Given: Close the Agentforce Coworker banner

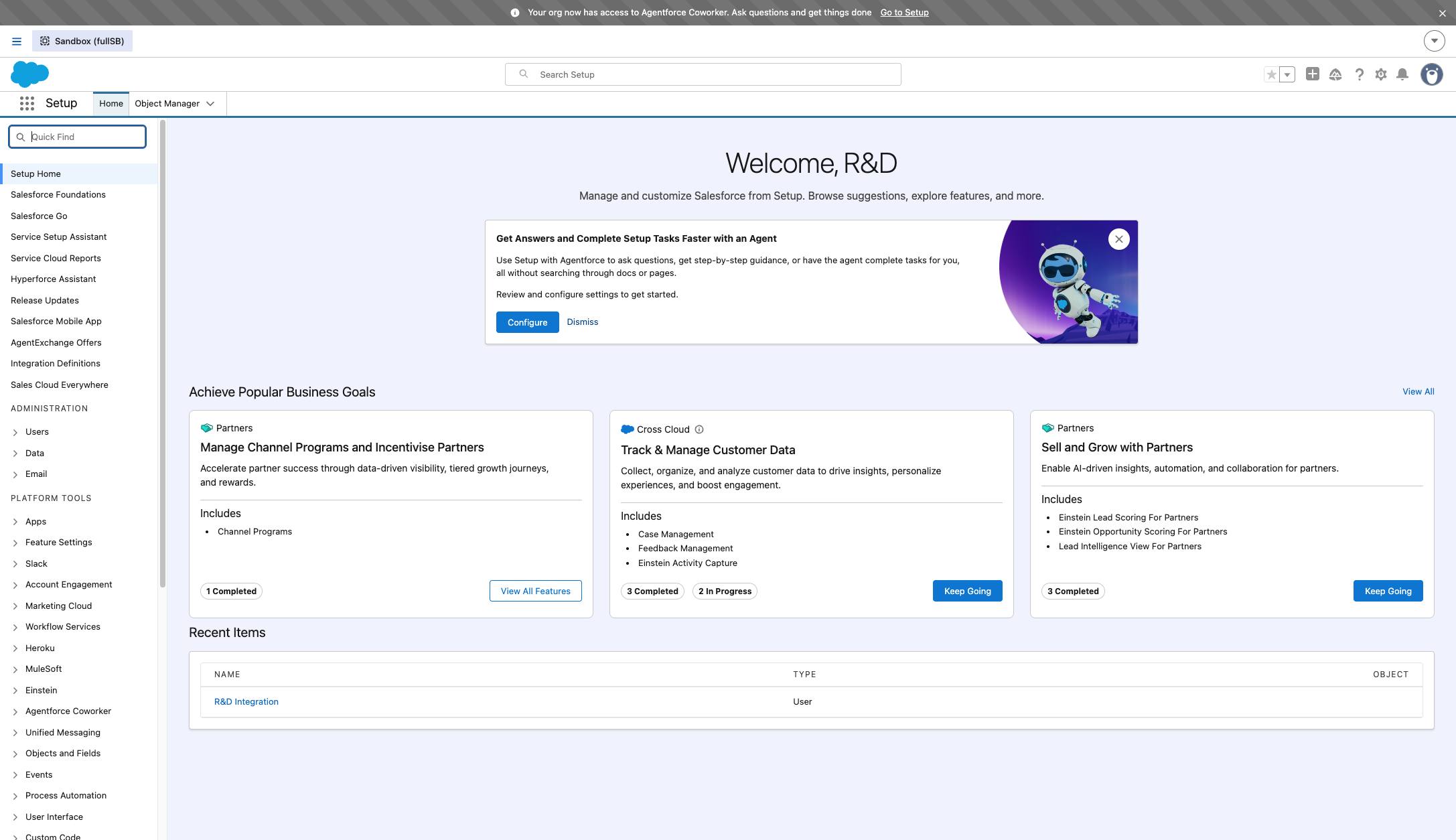Looking at the screenshot, I should pos(1442,13).
